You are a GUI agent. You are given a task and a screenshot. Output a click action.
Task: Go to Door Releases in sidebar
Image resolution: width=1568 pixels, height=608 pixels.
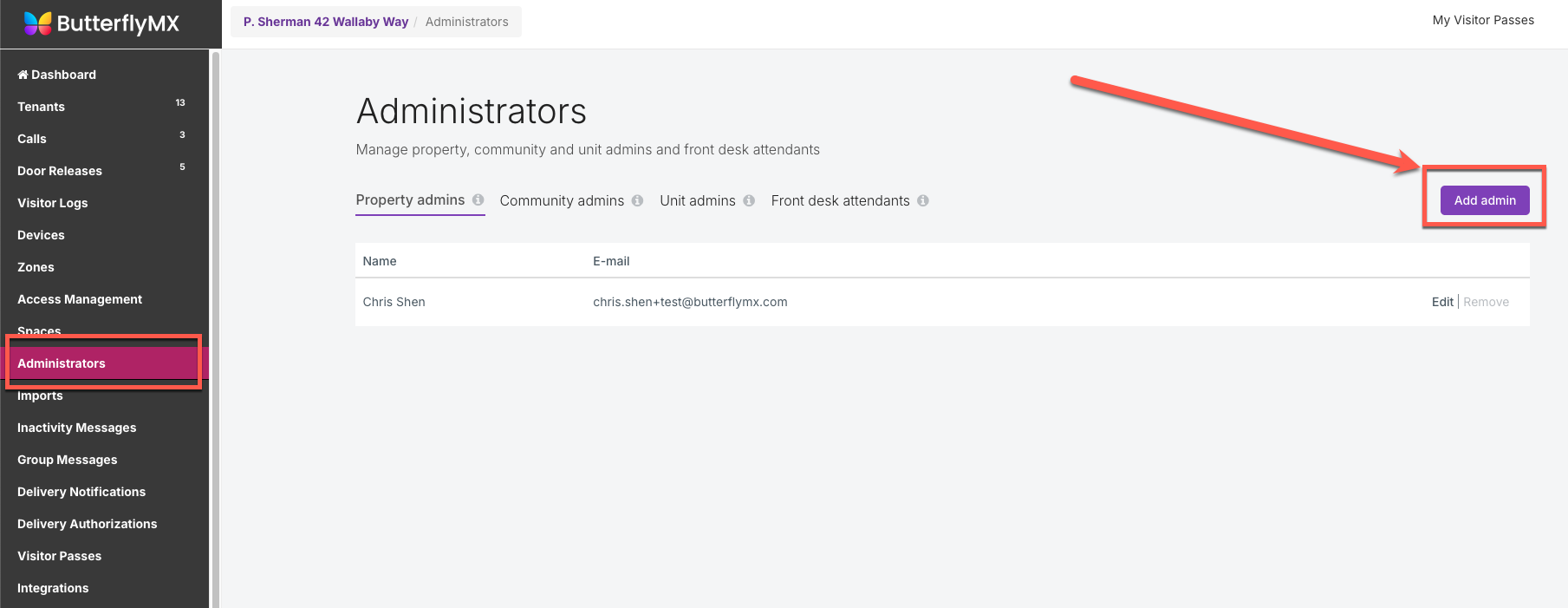pos(60,171)
